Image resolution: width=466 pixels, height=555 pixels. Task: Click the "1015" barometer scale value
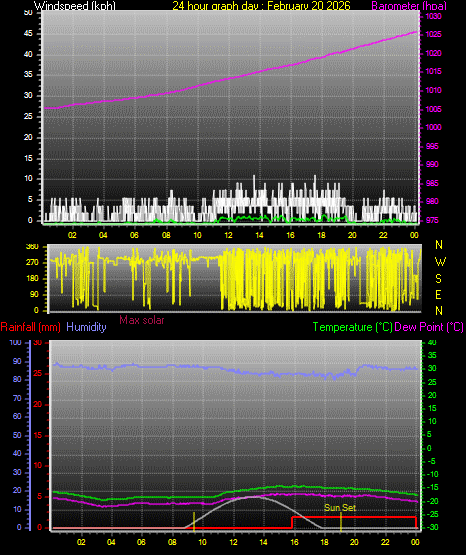pyautogui.click(x=433, y=71)
